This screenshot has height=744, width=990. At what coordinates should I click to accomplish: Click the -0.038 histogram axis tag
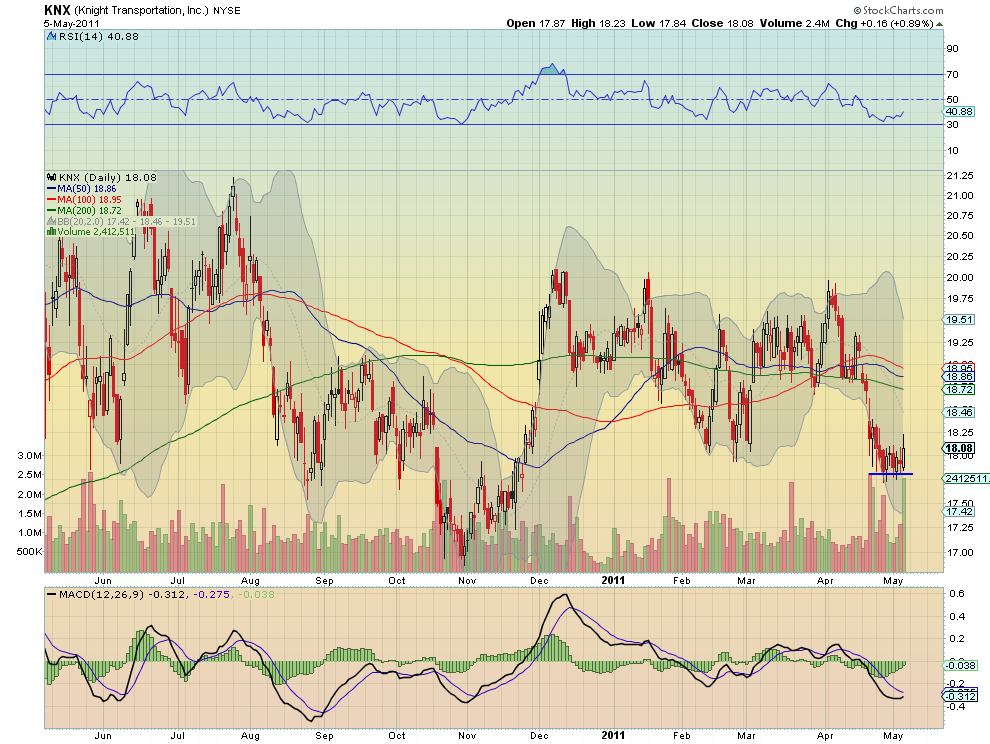(x=960, y=665)
